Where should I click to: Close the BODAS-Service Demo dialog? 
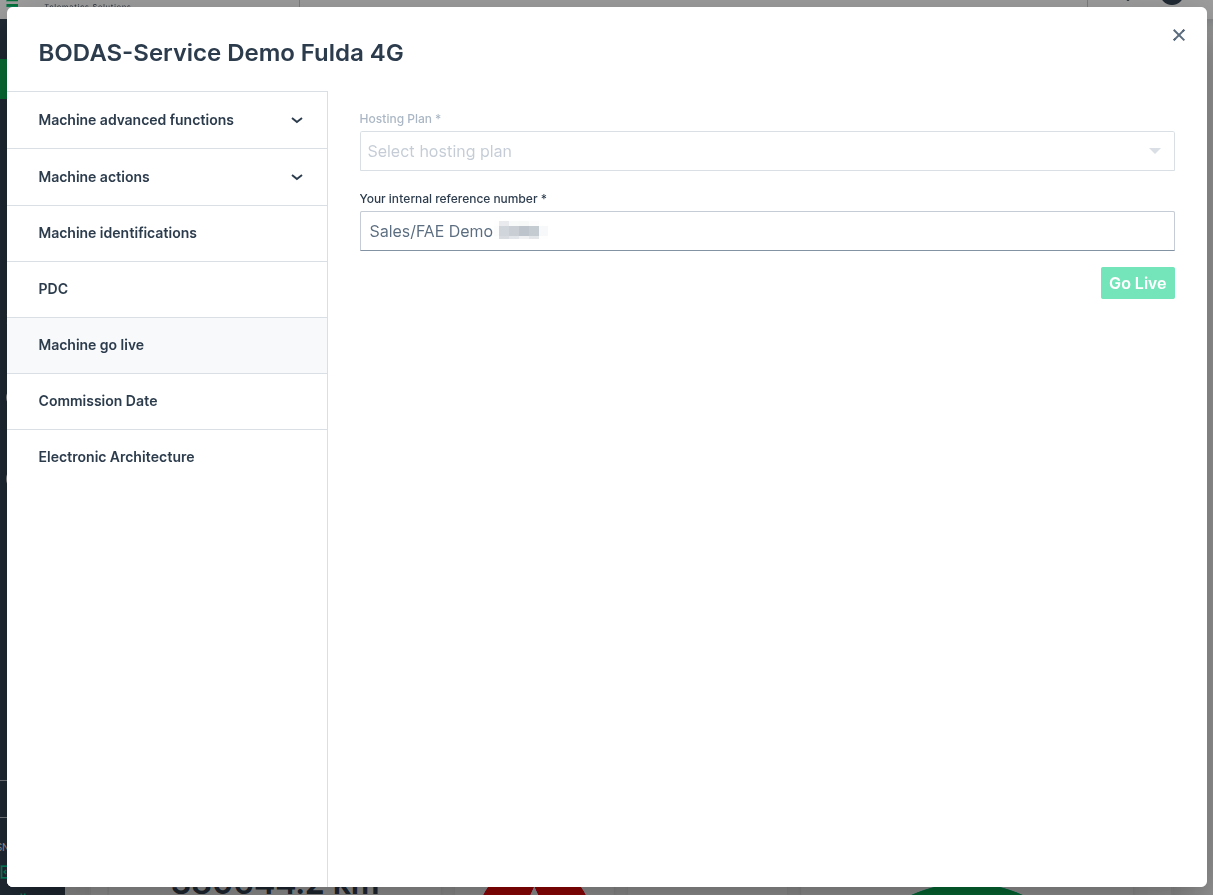[1179, 35]
